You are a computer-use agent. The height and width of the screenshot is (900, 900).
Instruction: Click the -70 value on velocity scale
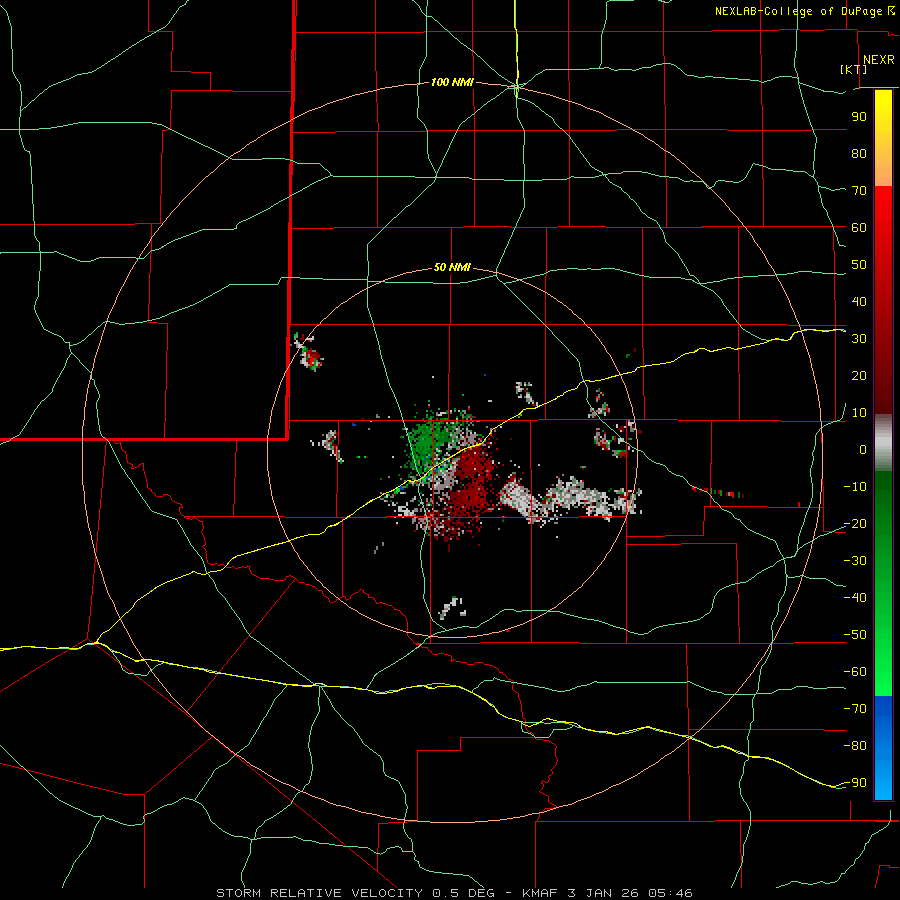point(855,709)
